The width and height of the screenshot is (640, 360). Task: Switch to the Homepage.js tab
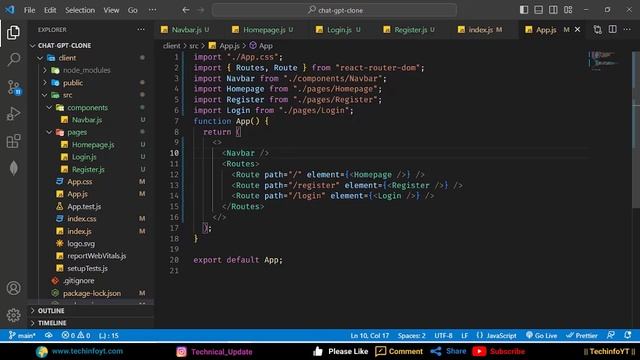[264, 29]
